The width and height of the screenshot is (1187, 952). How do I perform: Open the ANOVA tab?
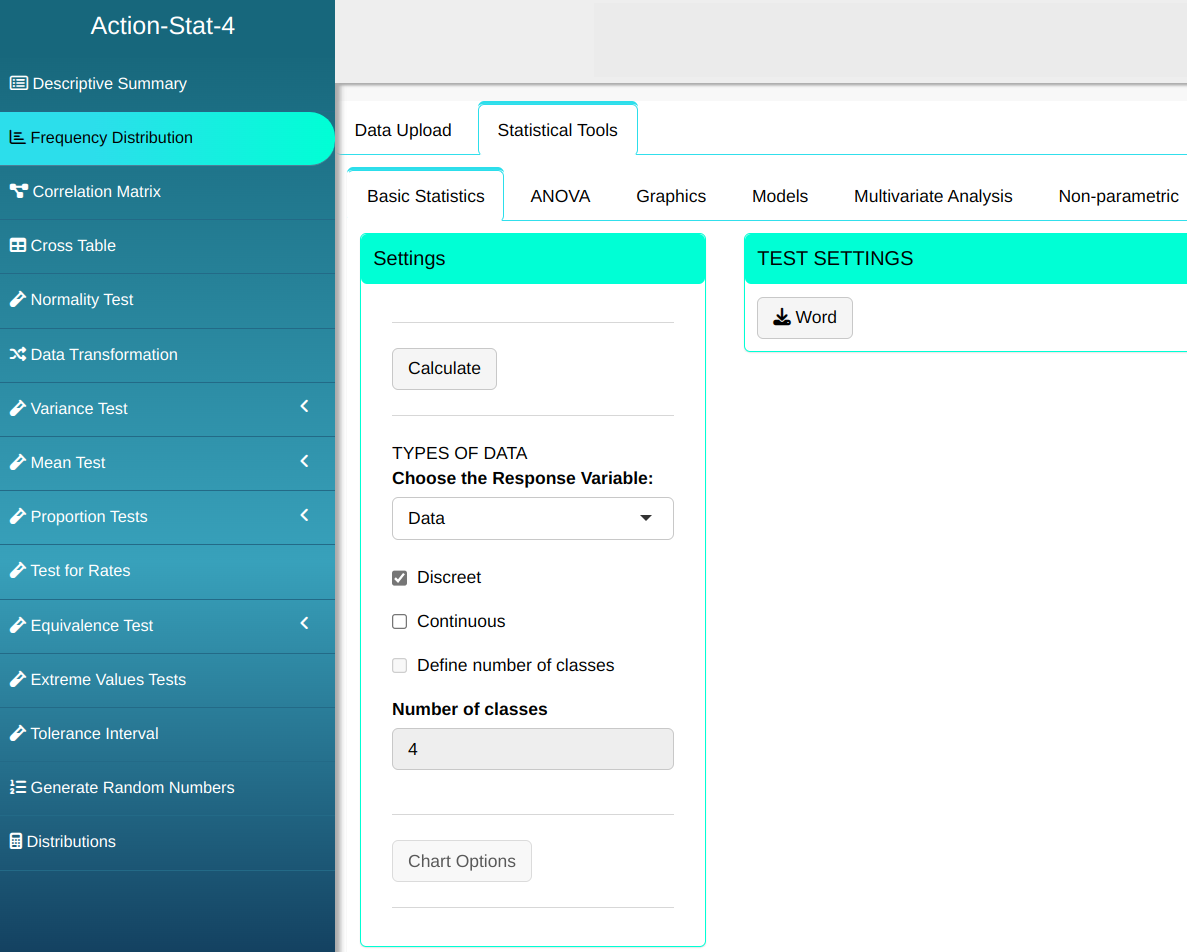pyautogui.click(x=560, y=197)
